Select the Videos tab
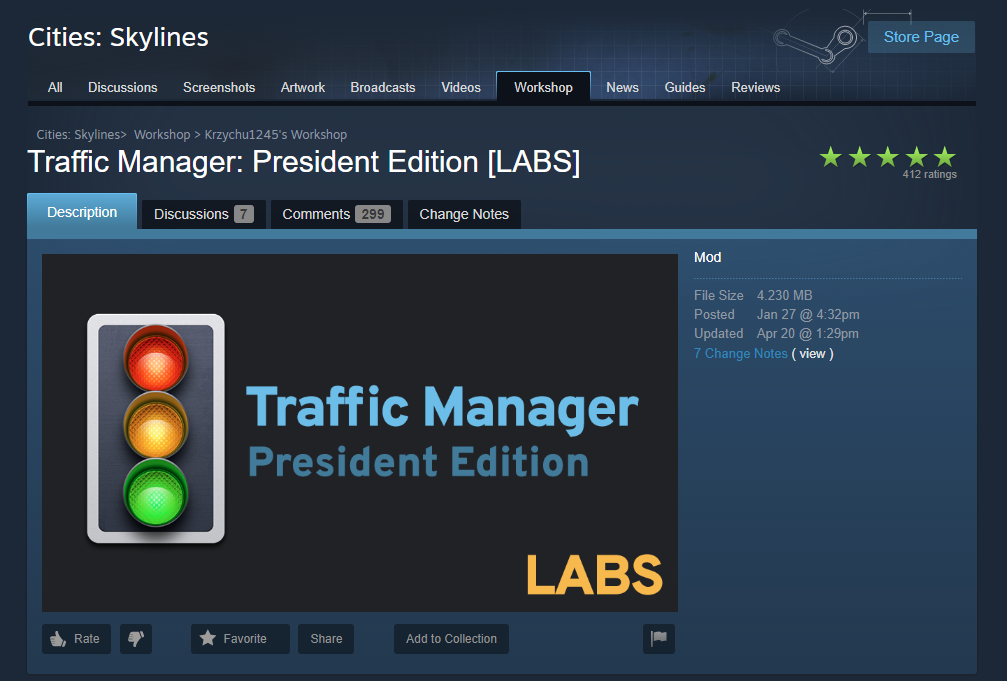The image size is (1007, 681). coord(460,87)
